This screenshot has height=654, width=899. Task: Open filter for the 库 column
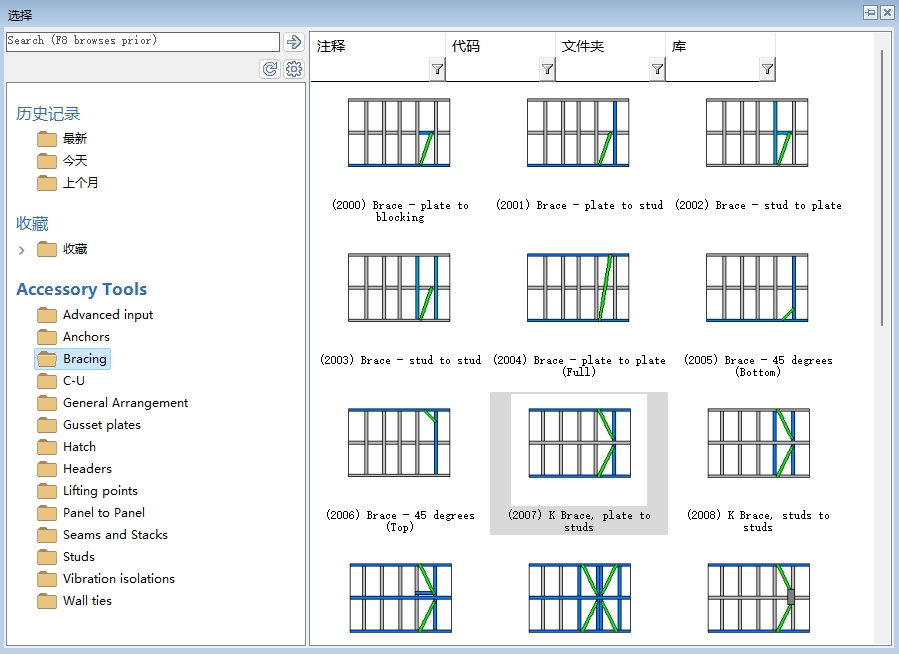click(768, 69)
